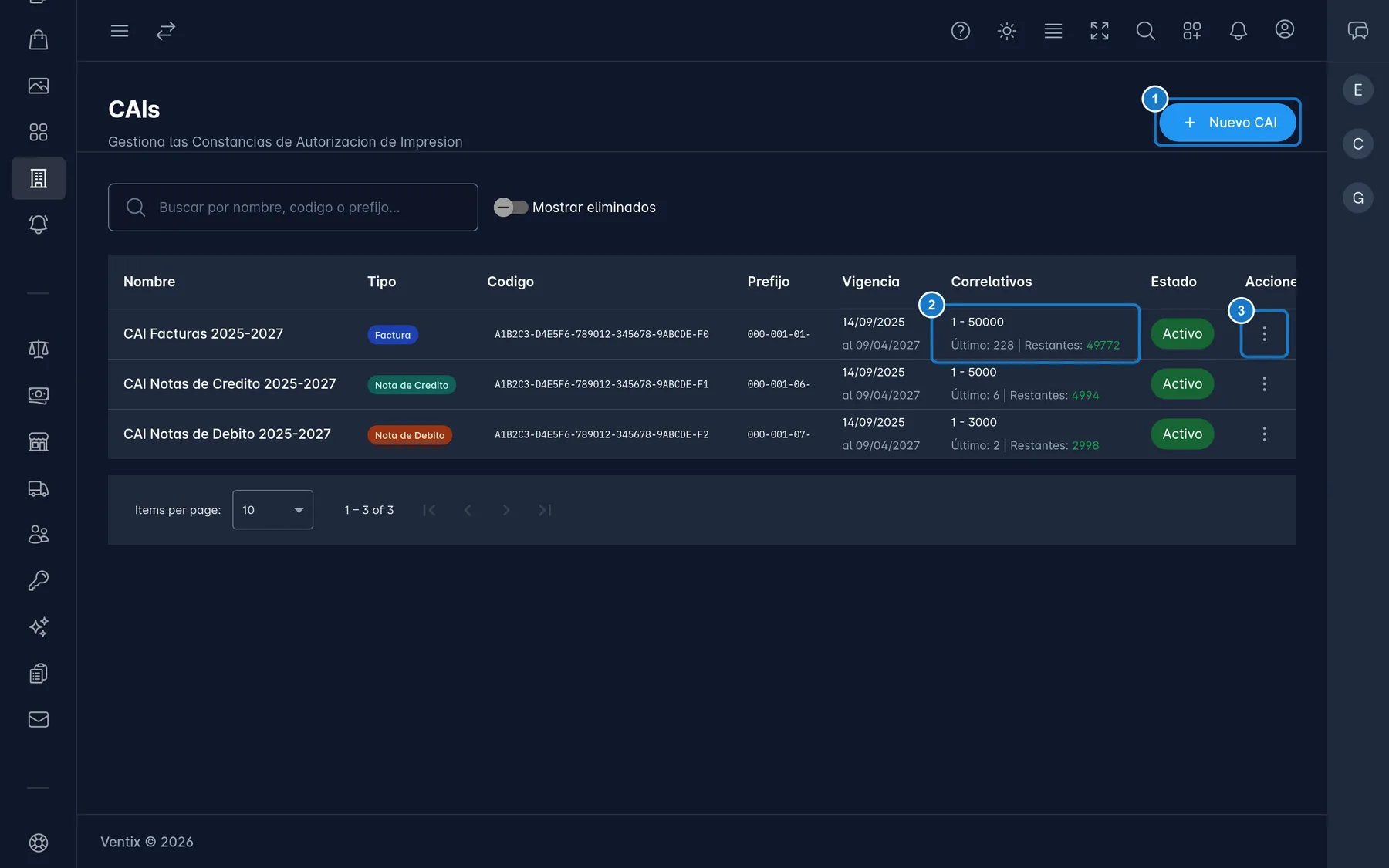Enter fullscreen with the expand arrows icon
Screen dimensions: 1389x868
[x=1100, y=31]
